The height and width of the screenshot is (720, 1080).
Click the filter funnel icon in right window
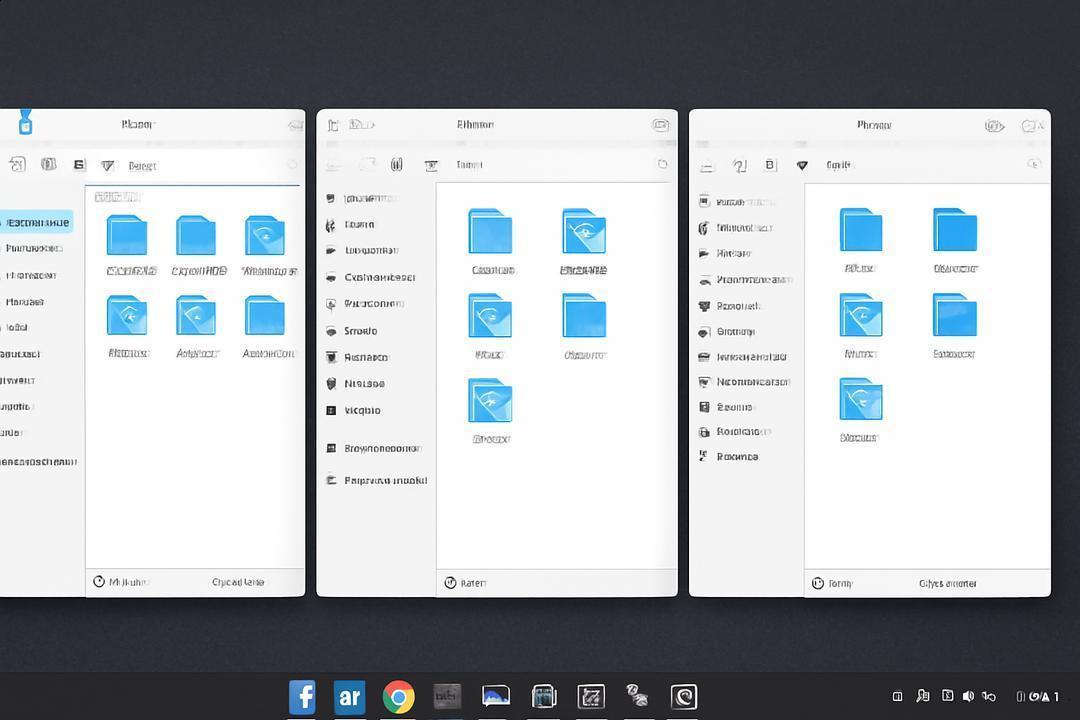(802, 165)
